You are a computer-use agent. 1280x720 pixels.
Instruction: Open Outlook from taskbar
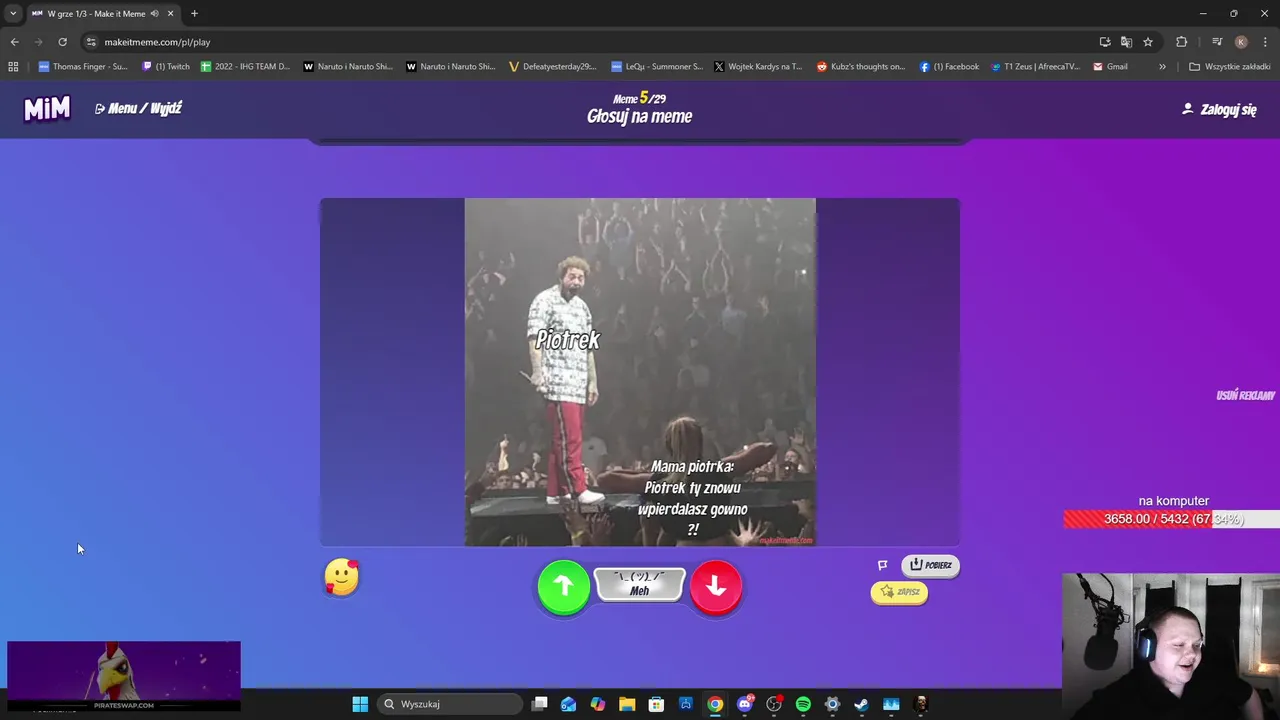coord(568,704)
